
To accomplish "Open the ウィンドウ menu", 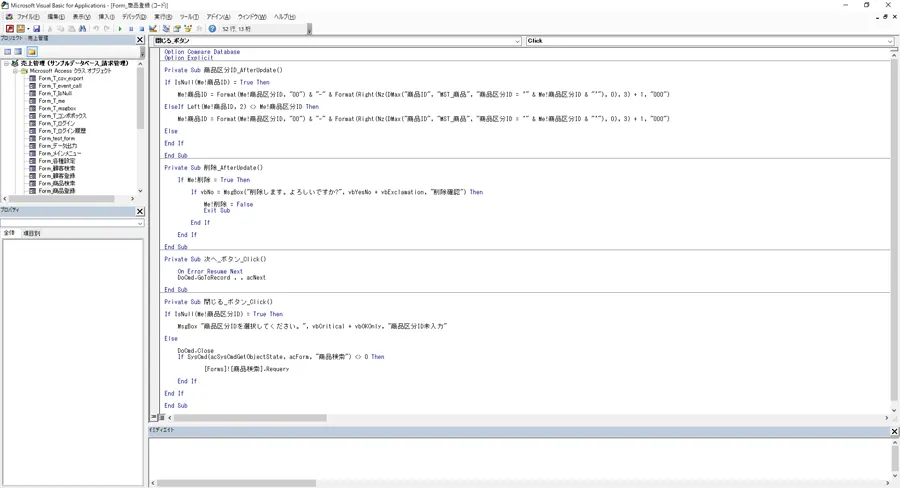I will pyautogui.click(x=251, y=17).
